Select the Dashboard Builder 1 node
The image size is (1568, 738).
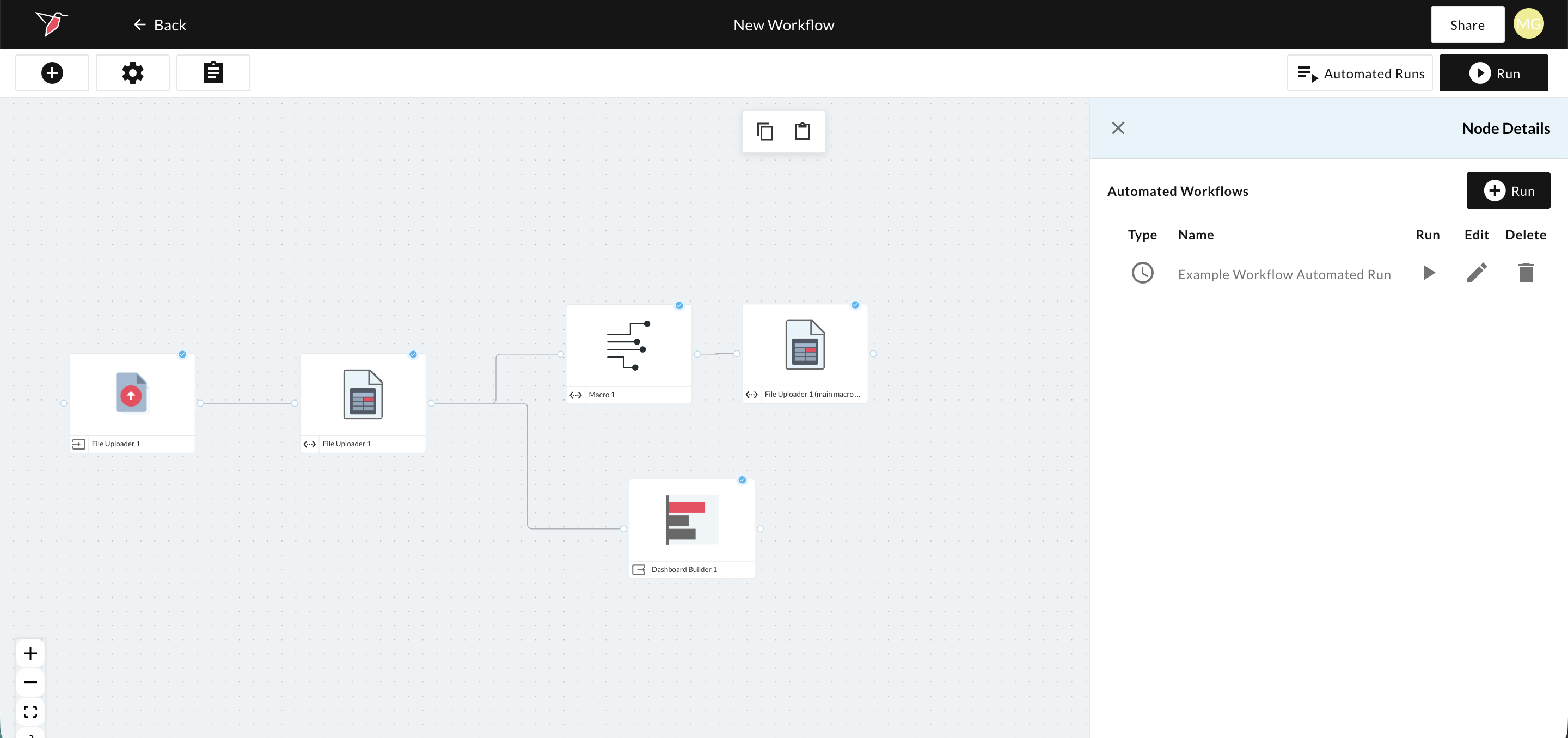coord(691,521)
